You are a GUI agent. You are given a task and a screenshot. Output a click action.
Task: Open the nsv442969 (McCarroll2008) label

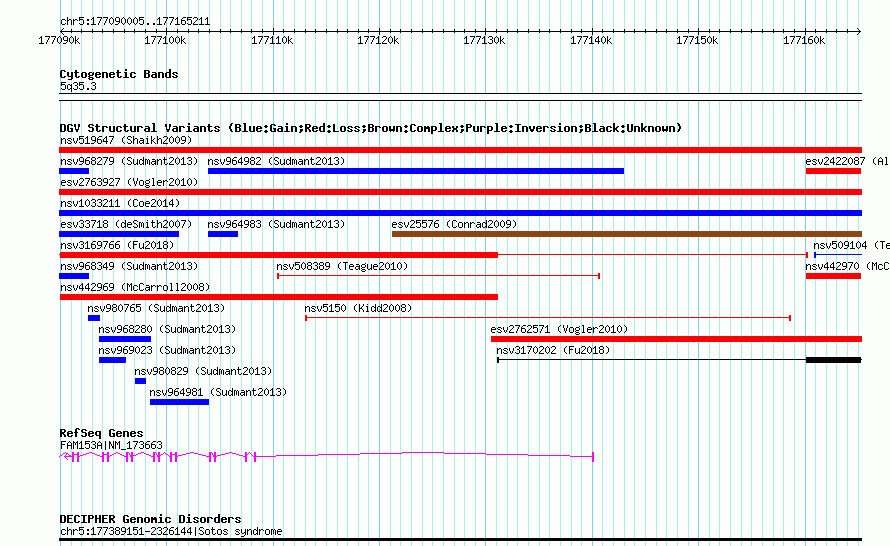[x=135, y=287]
